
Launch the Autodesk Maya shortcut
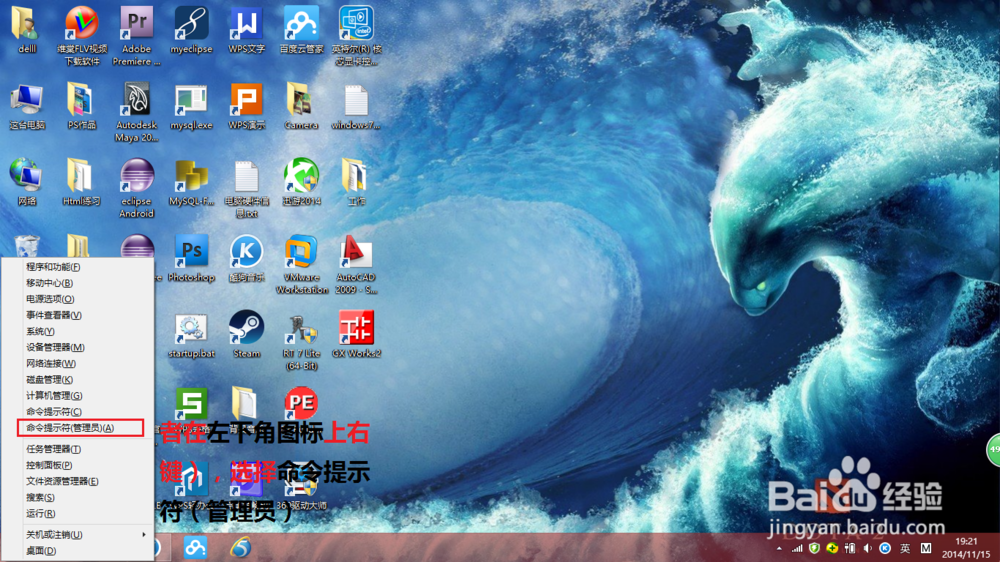[136, 112]
